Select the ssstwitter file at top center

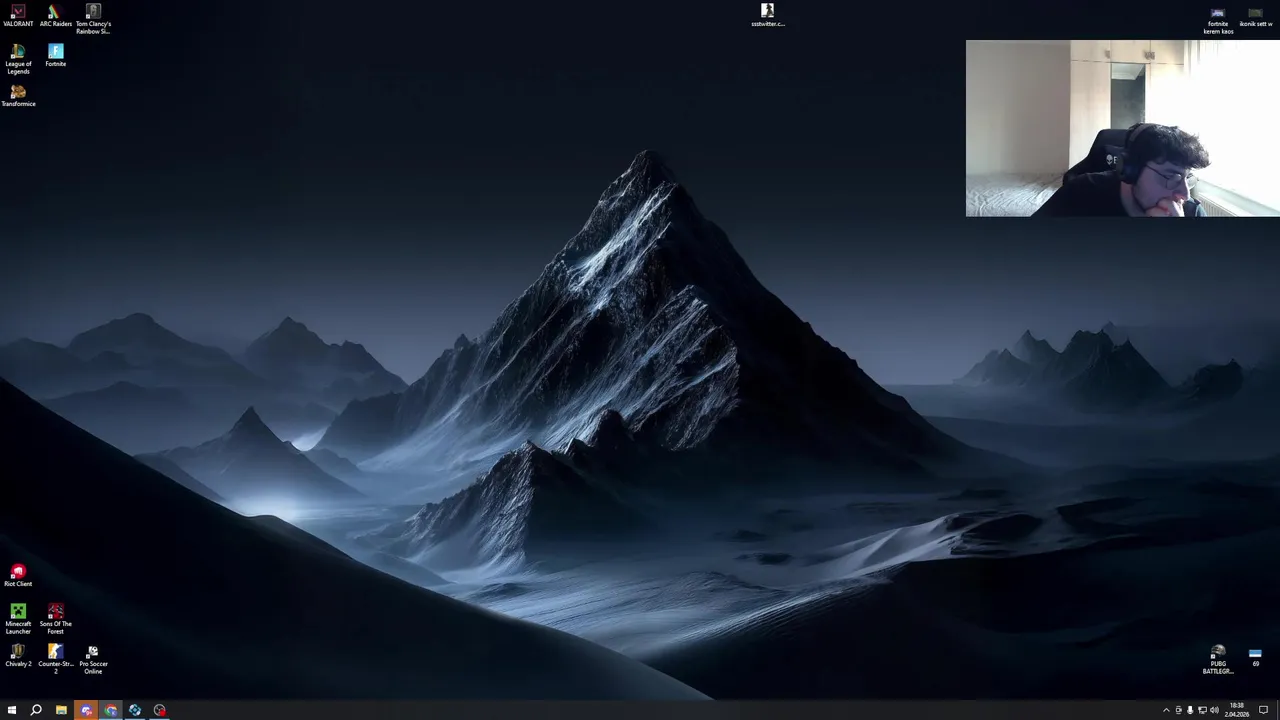(767, 16)
